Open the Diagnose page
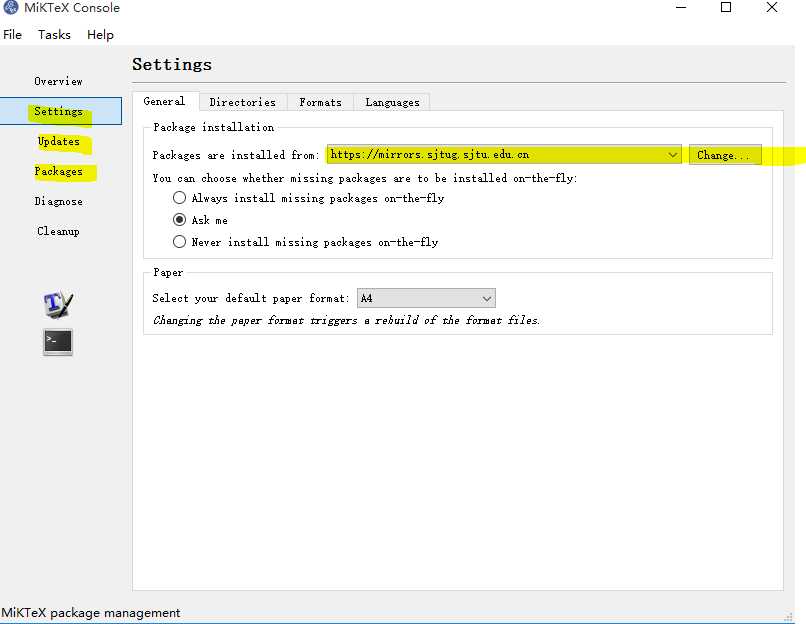Image resolution: width=806 pixels, height=624 pixels. [x=58, y=201]
